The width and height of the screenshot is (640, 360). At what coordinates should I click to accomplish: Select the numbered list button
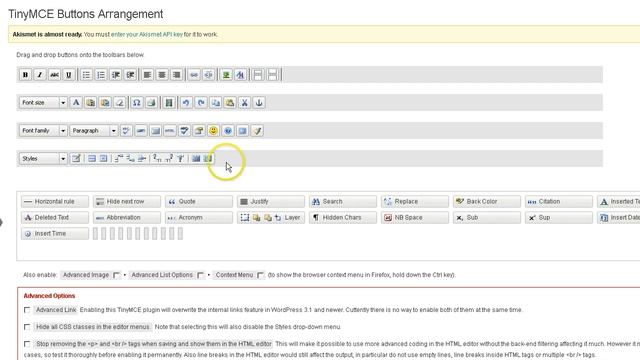tap(101, 75)
